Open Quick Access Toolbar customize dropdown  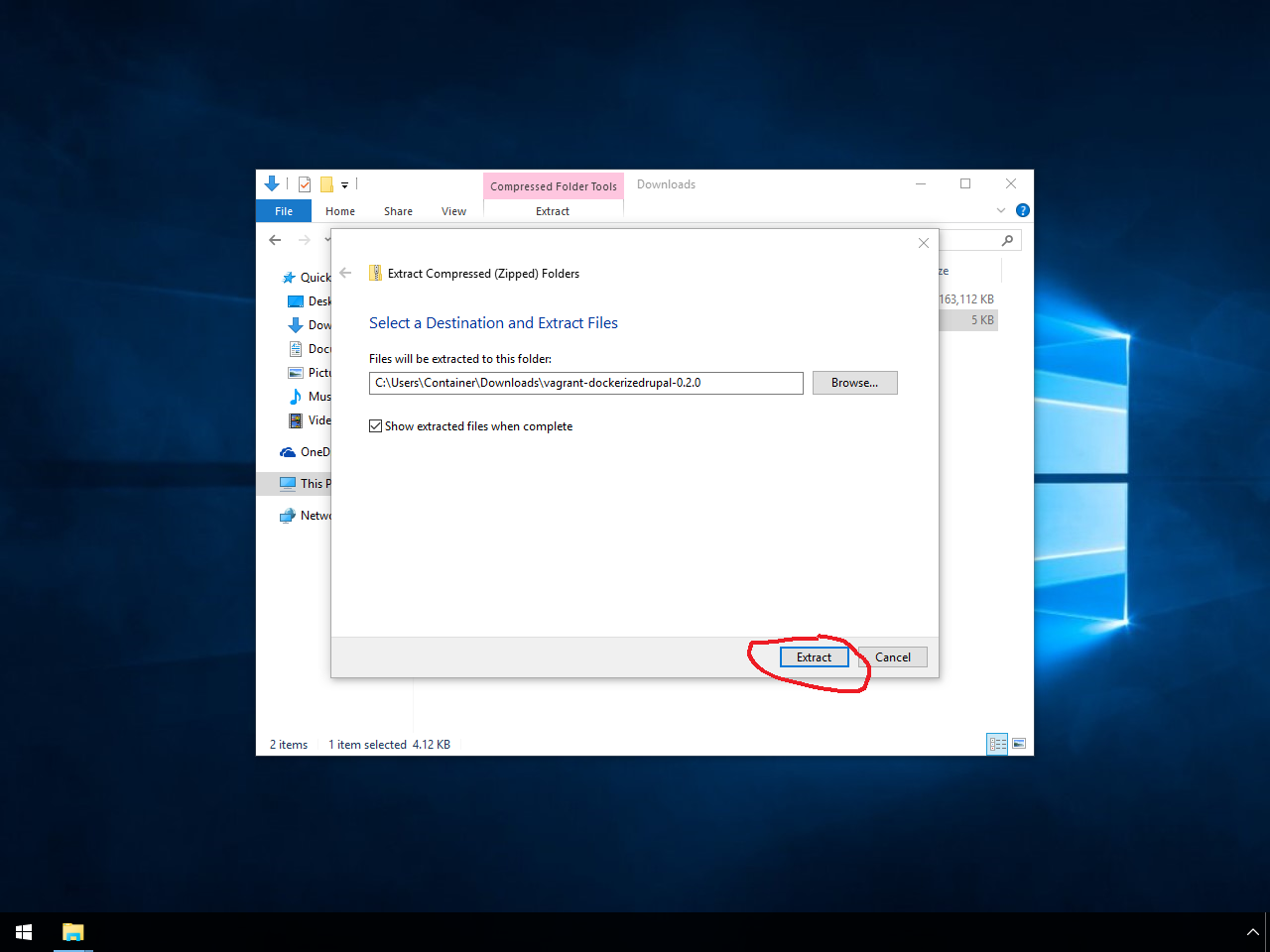pos(344,185)
